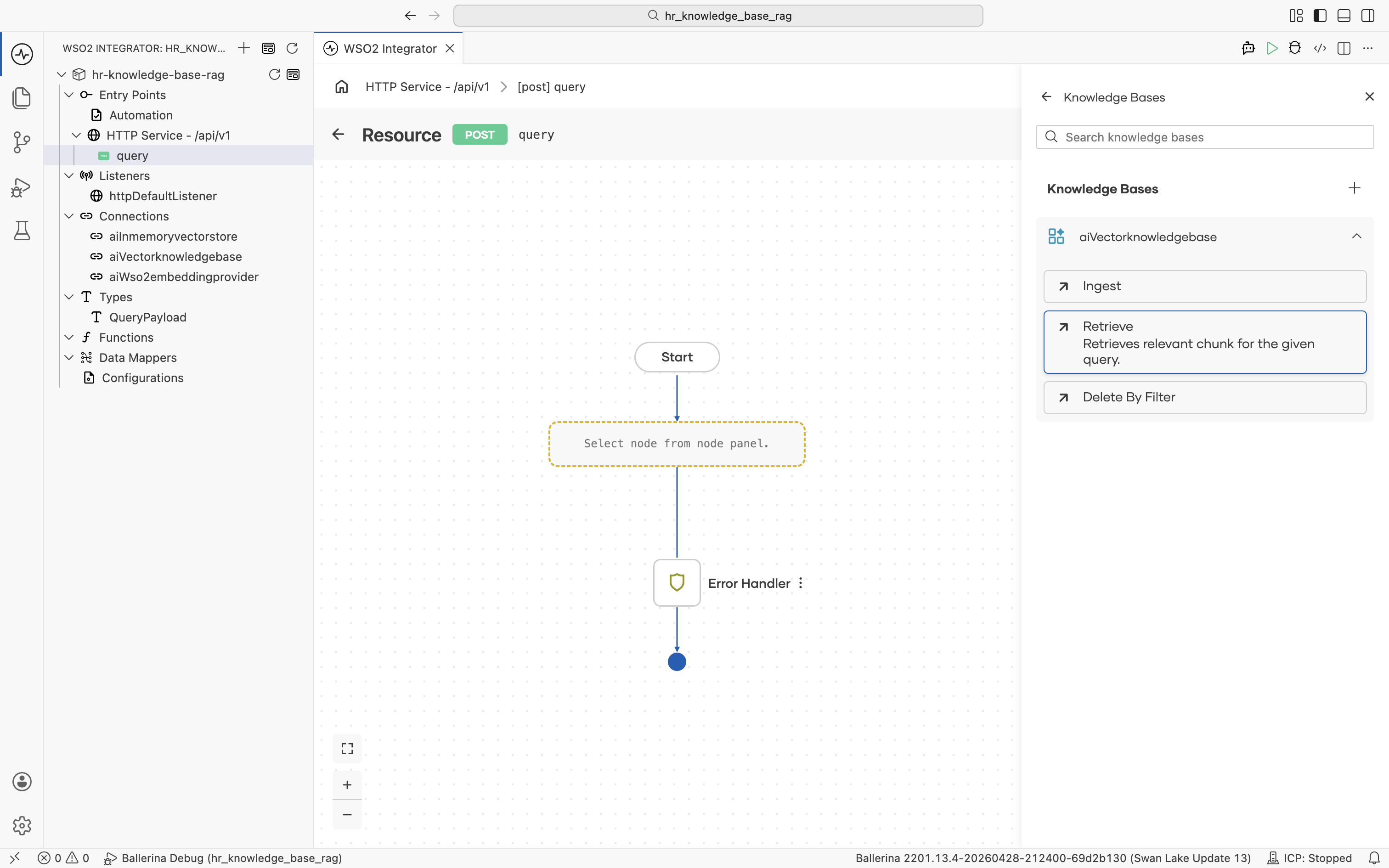Go back from Knowledge Bases panel
The width and height of the screenshot is (1389, 868).
(1046, 97)
